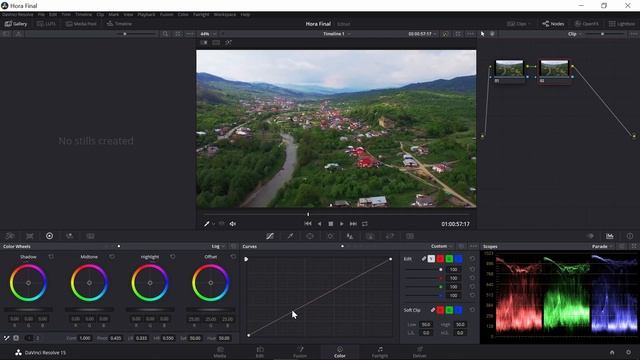Select the Motion Effects palette icon

[90, 236]
